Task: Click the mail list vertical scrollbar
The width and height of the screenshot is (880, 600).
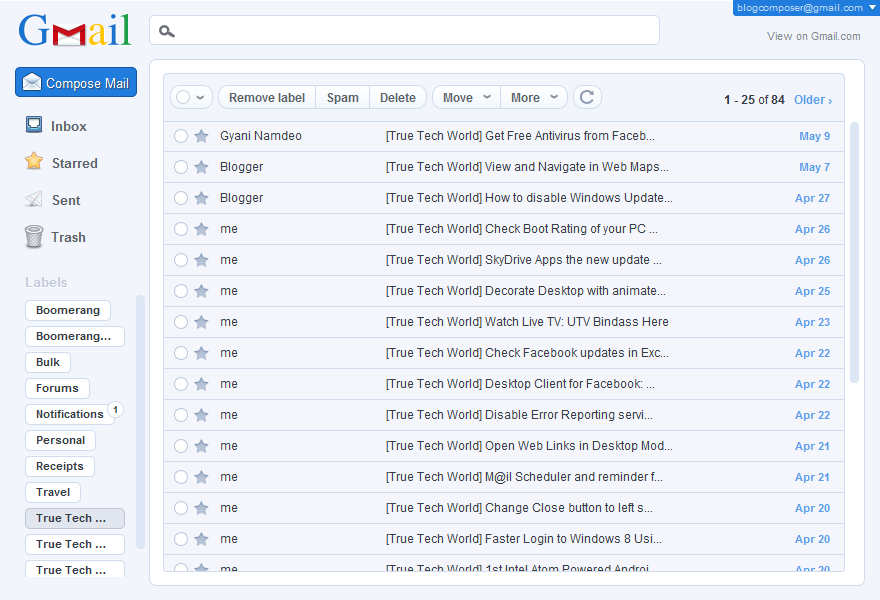Action: point(854,252)
